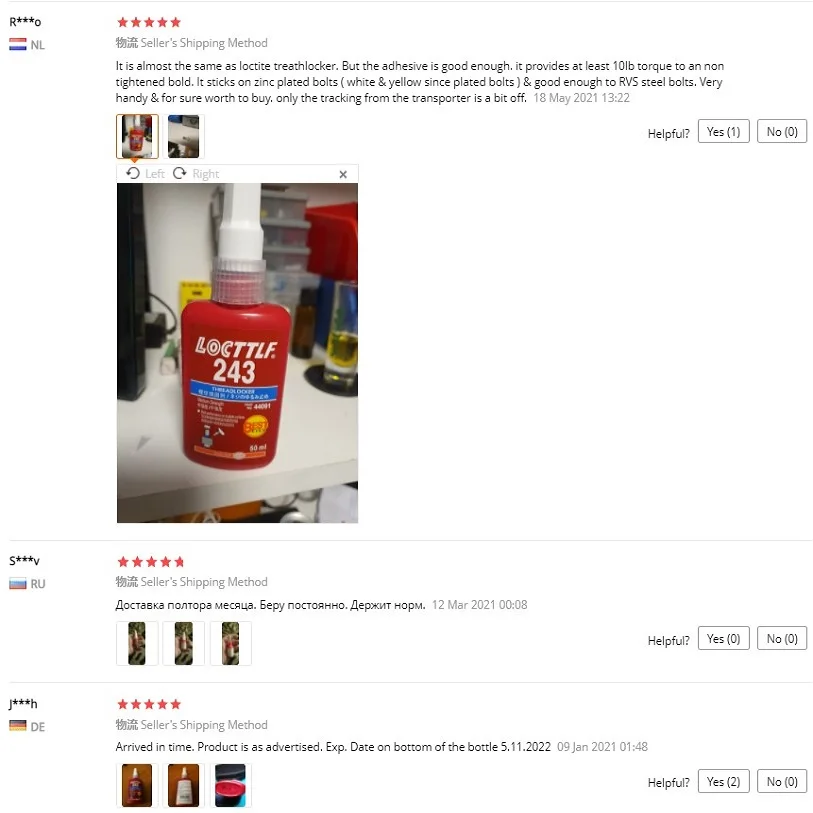Open second thumbnail in R***o's review
The image size is (813, 813).
tap(184, 136)
